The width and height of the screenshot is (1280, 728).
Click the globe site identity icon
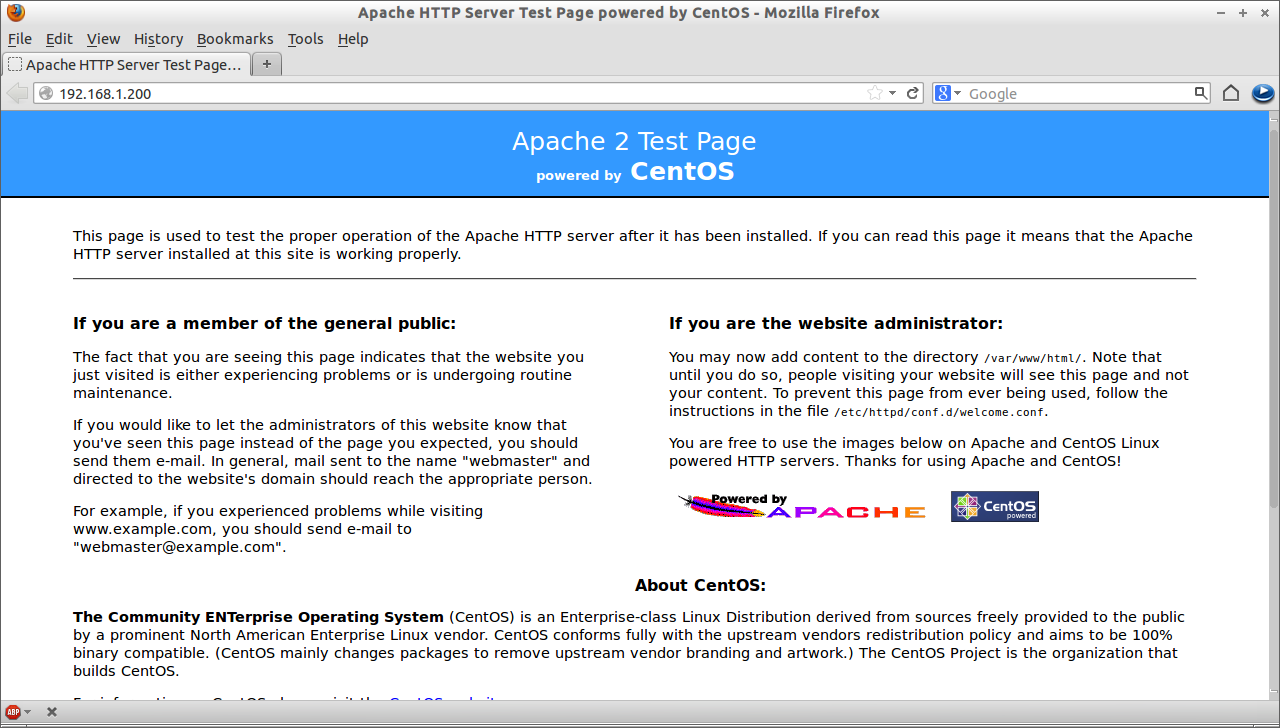click(45, 93)
